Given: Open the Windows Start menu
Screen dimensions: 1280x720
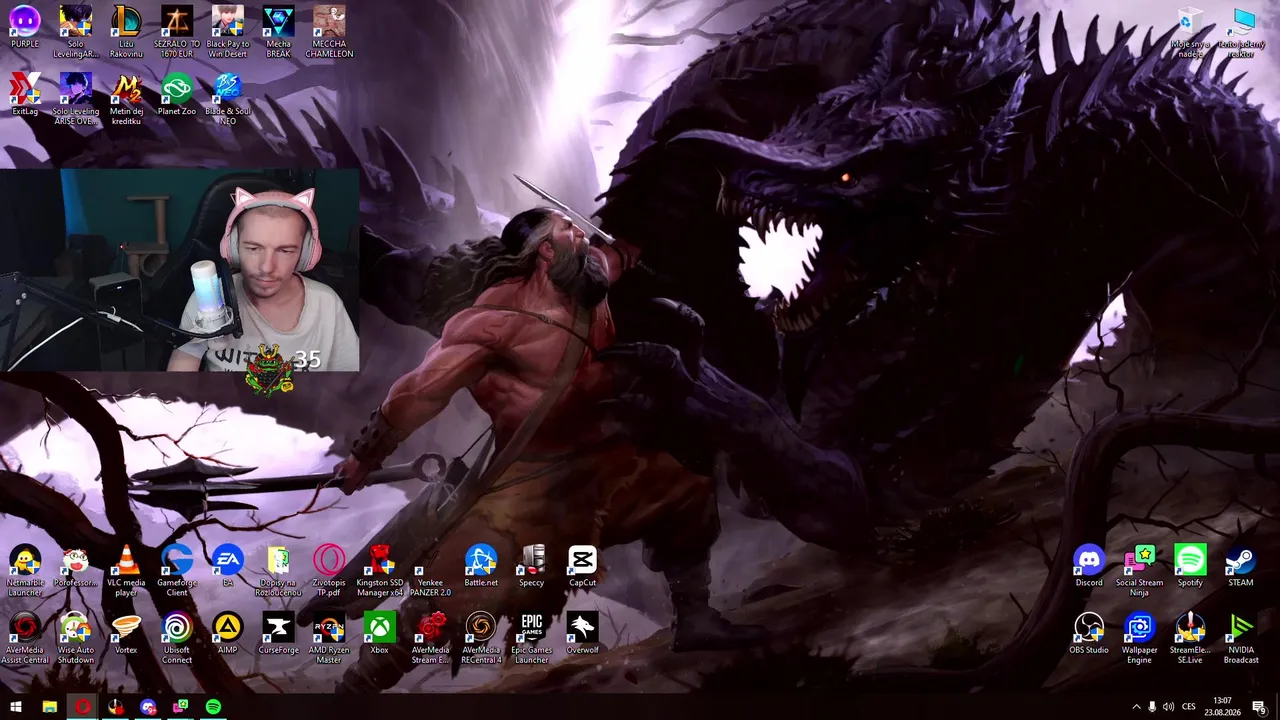Looking at the screenshot, I should 16,707.
